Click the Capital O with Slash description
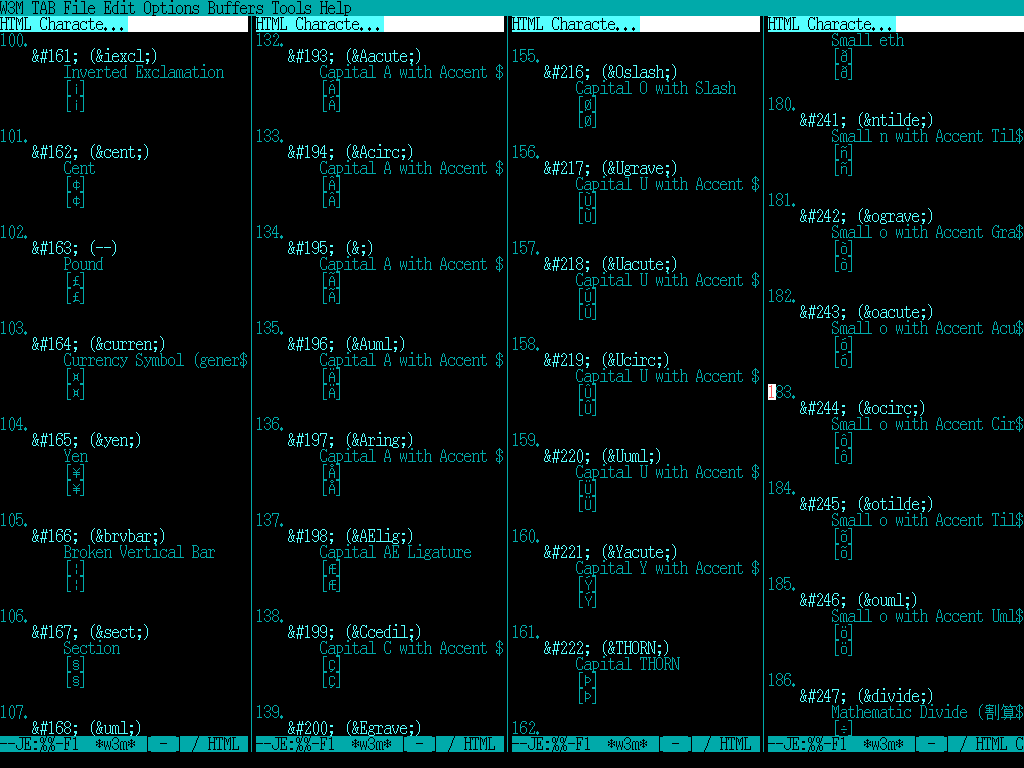1024x768 pixels. [x=656, y=88]
